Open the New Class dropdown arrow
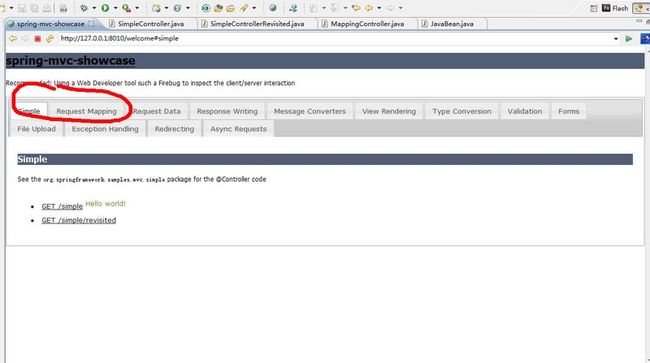650x363 pixels. tap(187, 8)
